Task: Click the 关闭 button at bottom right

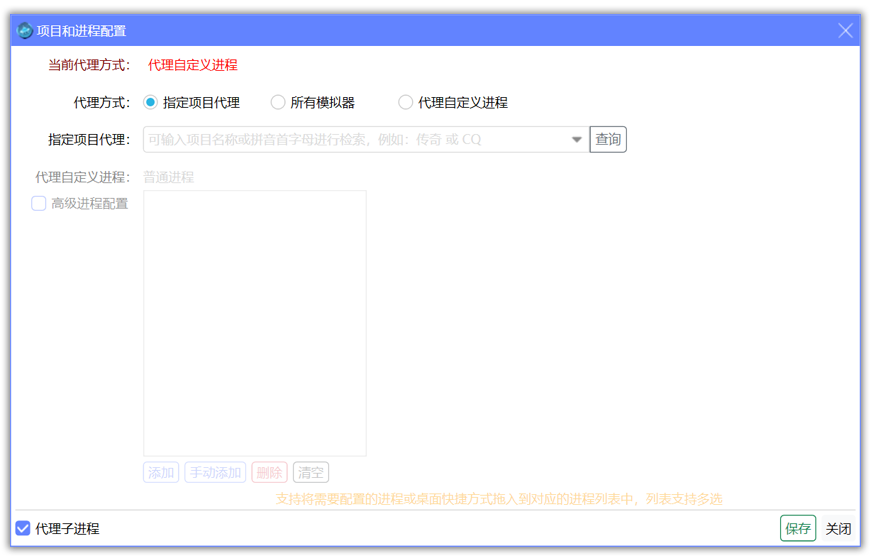Action: coord(838,529)
